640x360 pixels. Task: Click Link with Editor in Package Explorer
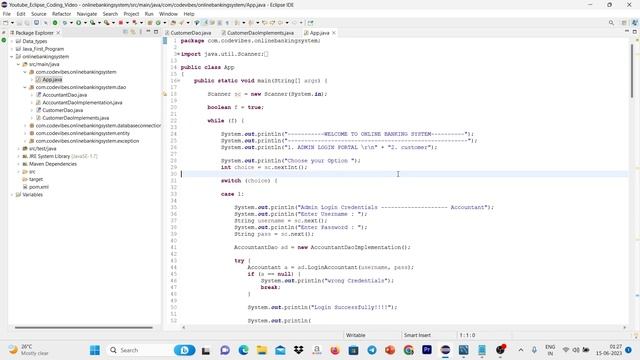tap(133, 32)
